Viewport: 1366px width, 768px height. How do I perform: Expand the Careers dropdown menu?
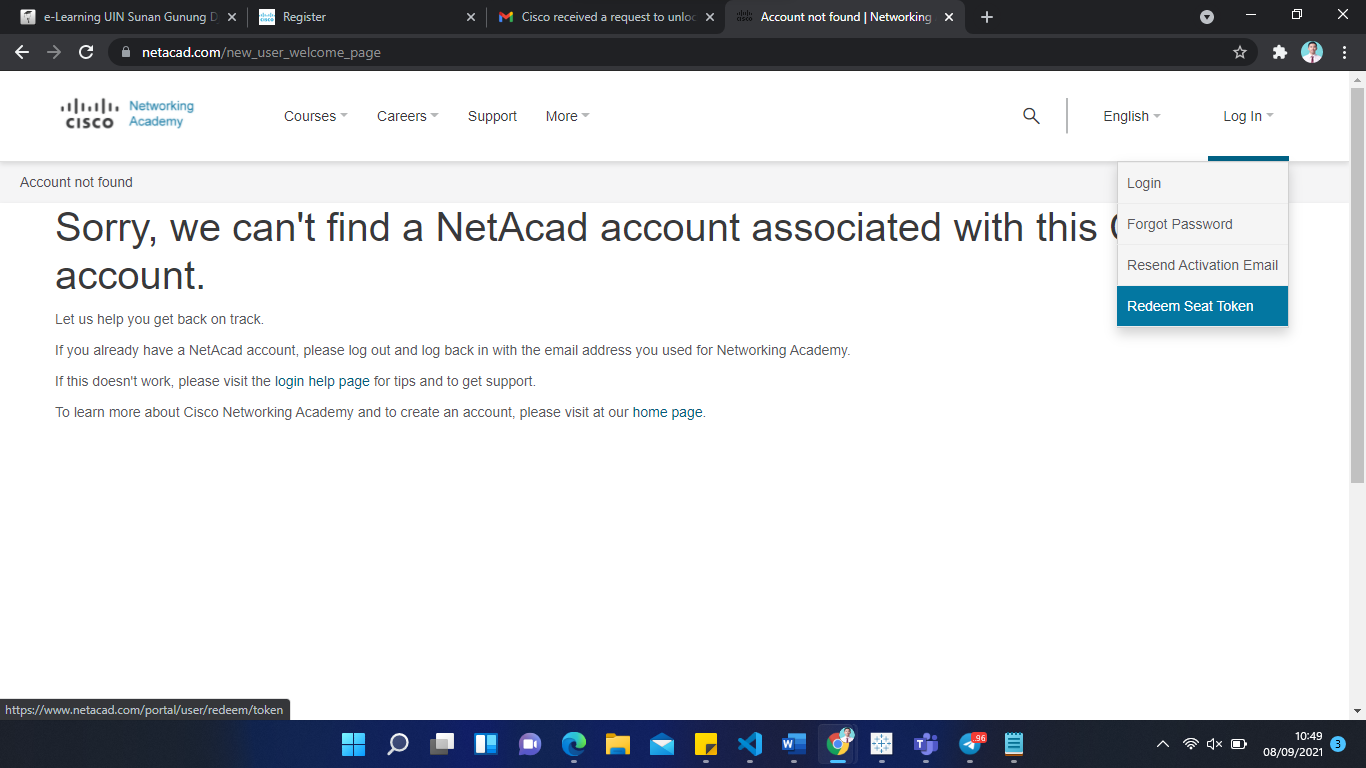coord(408,116)
